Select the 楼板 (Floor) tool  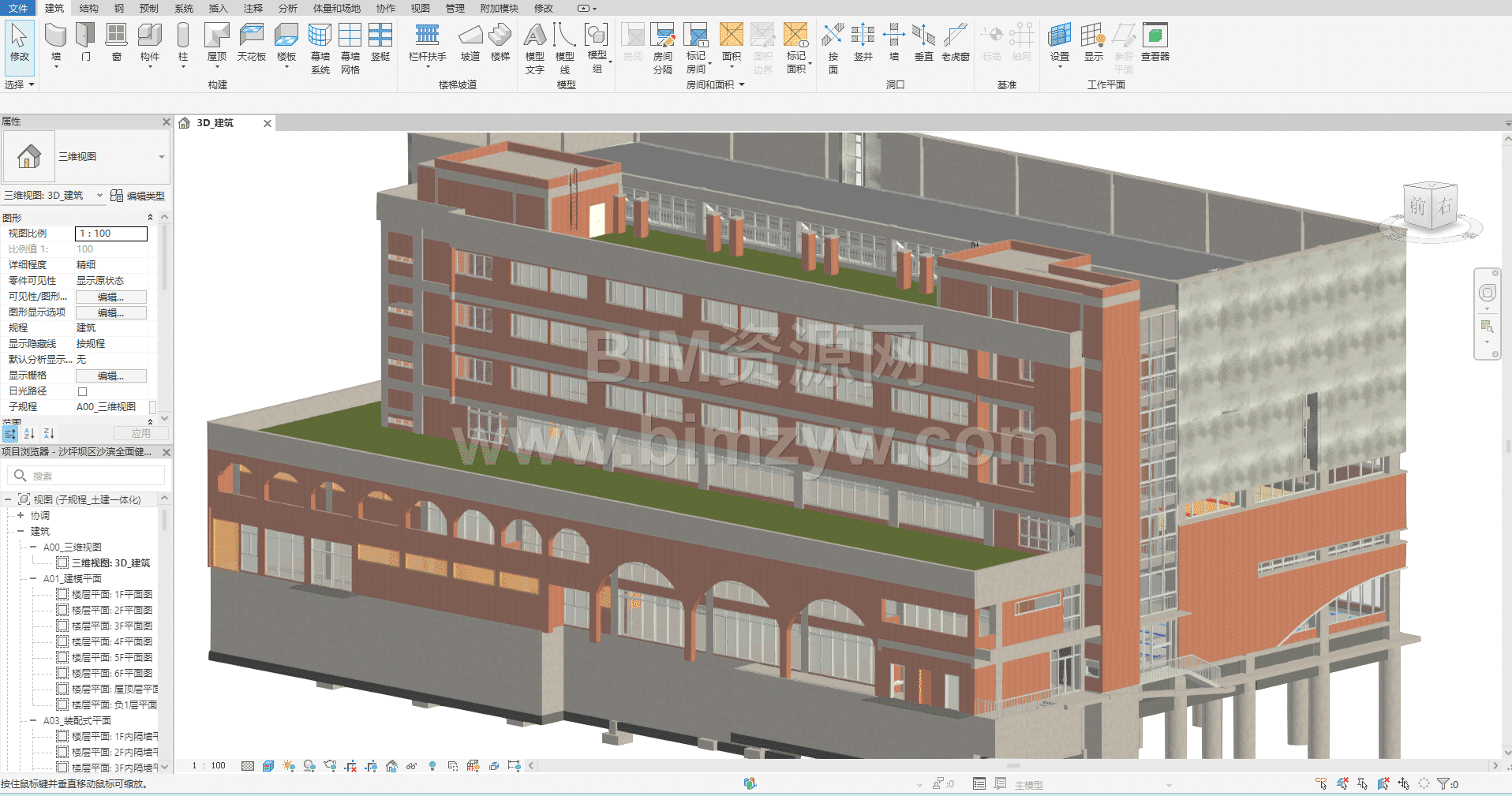click(x=286, y=43)
